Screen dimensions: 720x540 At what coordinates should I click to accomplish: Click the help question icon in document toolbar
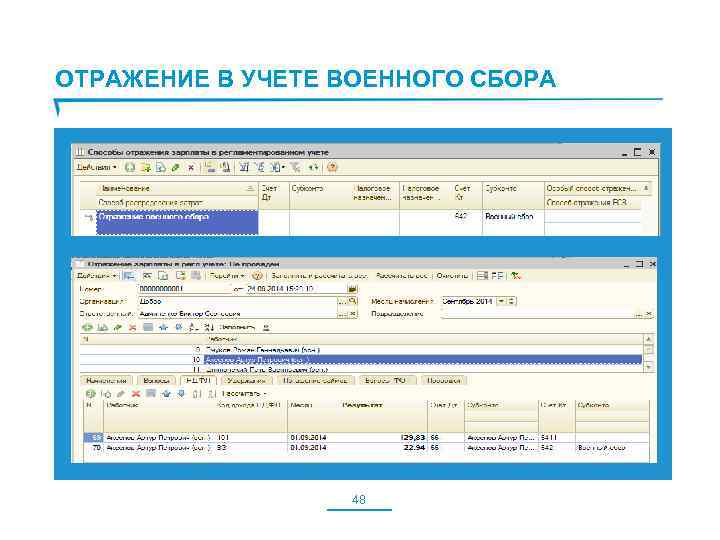[x=257, y=276]
